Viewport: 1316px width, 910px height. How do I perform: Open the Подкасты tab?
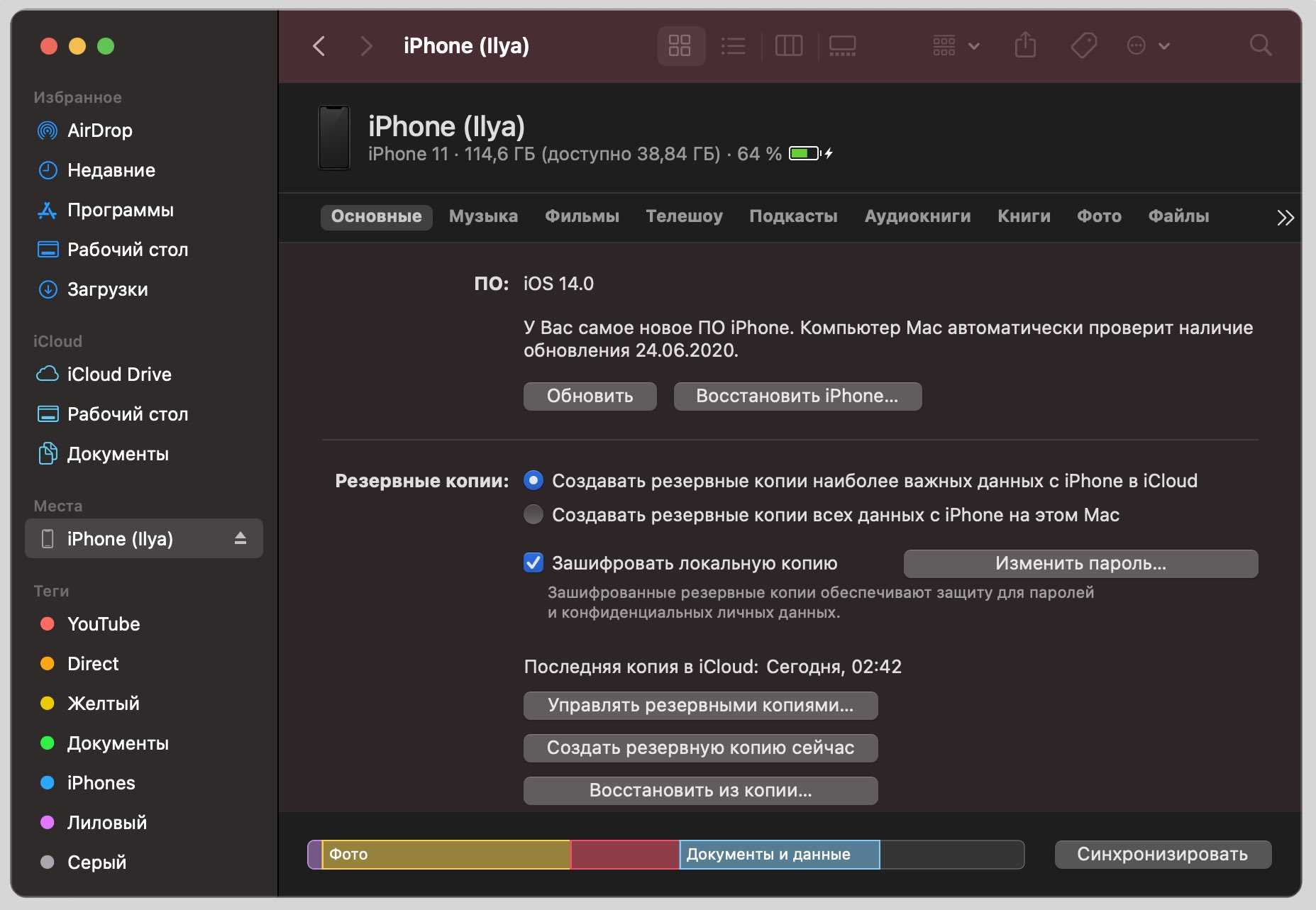[x=794, y=216]
